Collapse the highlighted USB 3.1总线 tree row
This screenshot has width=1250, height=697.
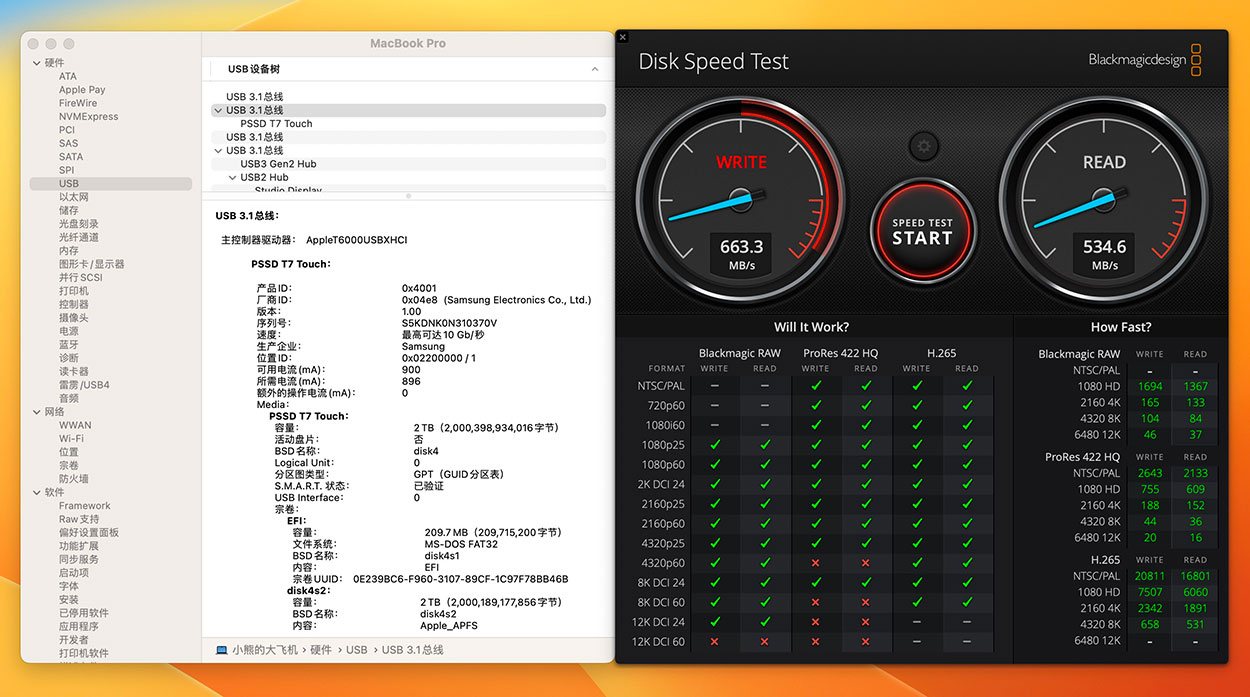pos(218,110)
